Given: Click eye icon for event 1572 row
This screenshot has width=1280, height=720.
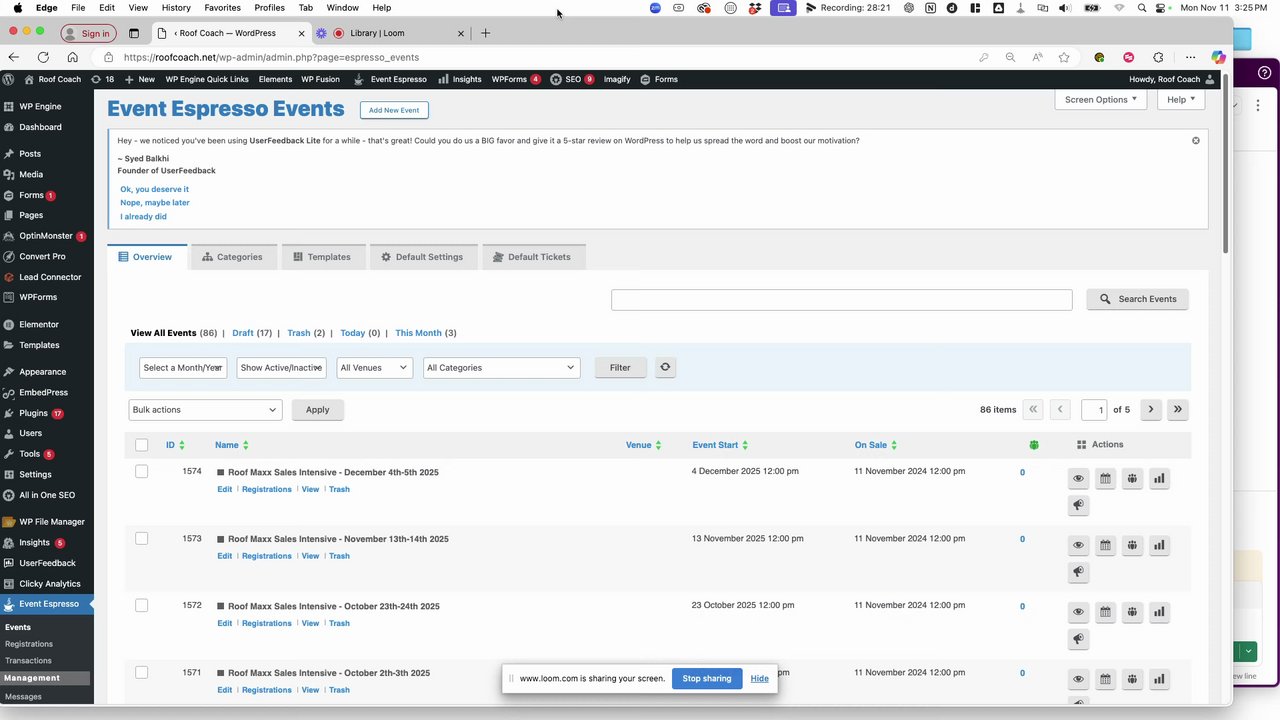Looking at the screenshot, I should (1078, 612).
